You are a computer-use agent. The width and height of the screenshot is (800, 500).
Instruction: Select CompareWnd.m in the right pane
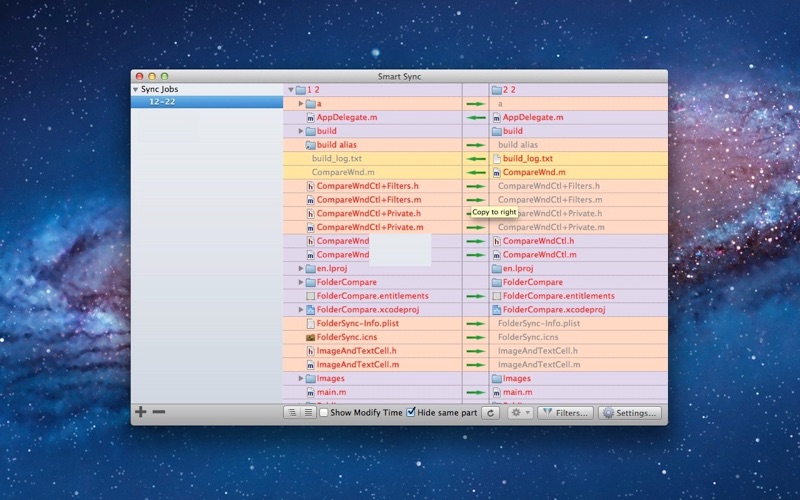point(533,172)
